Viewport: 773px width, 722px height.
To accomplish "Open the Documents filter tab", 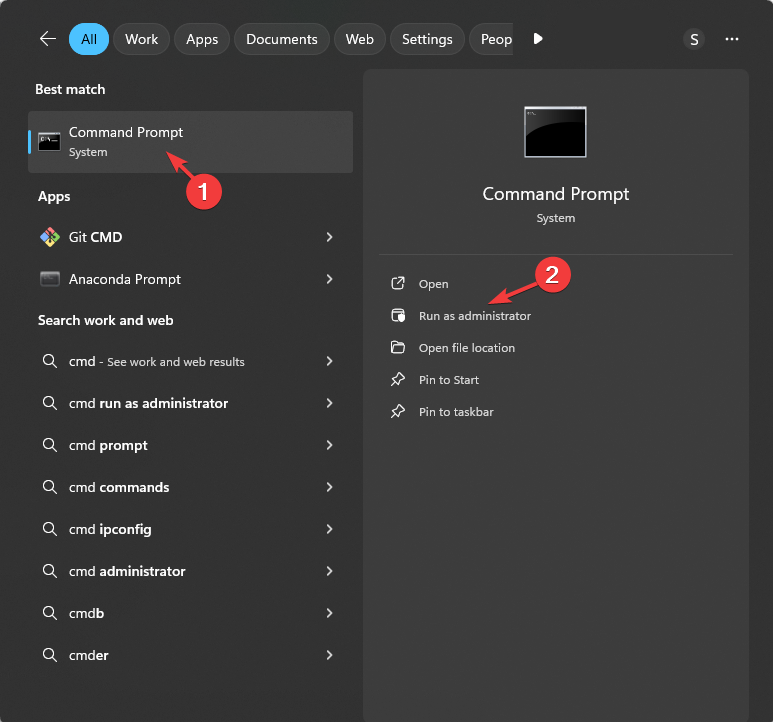I will (282, 39).
